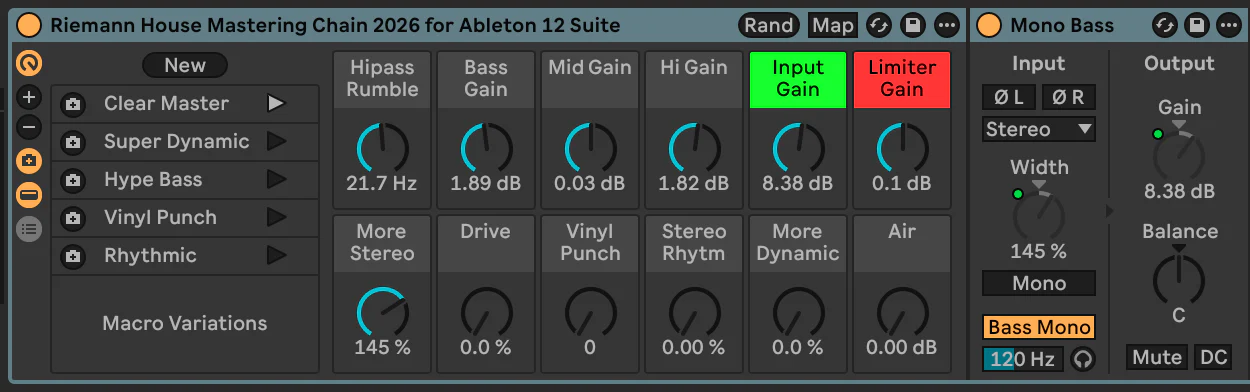
Task: Enable the Map macro mapping mode
Action: tap(833, 25)
